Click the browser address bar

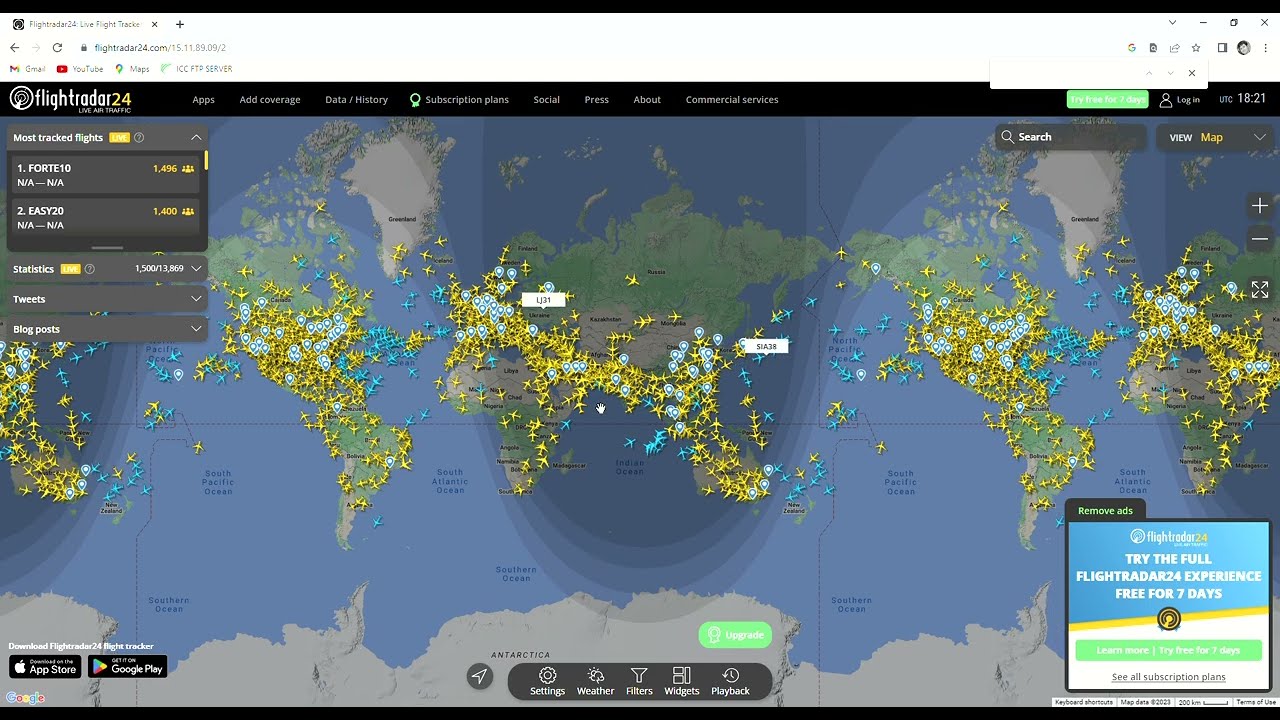[x=600, y=47]
